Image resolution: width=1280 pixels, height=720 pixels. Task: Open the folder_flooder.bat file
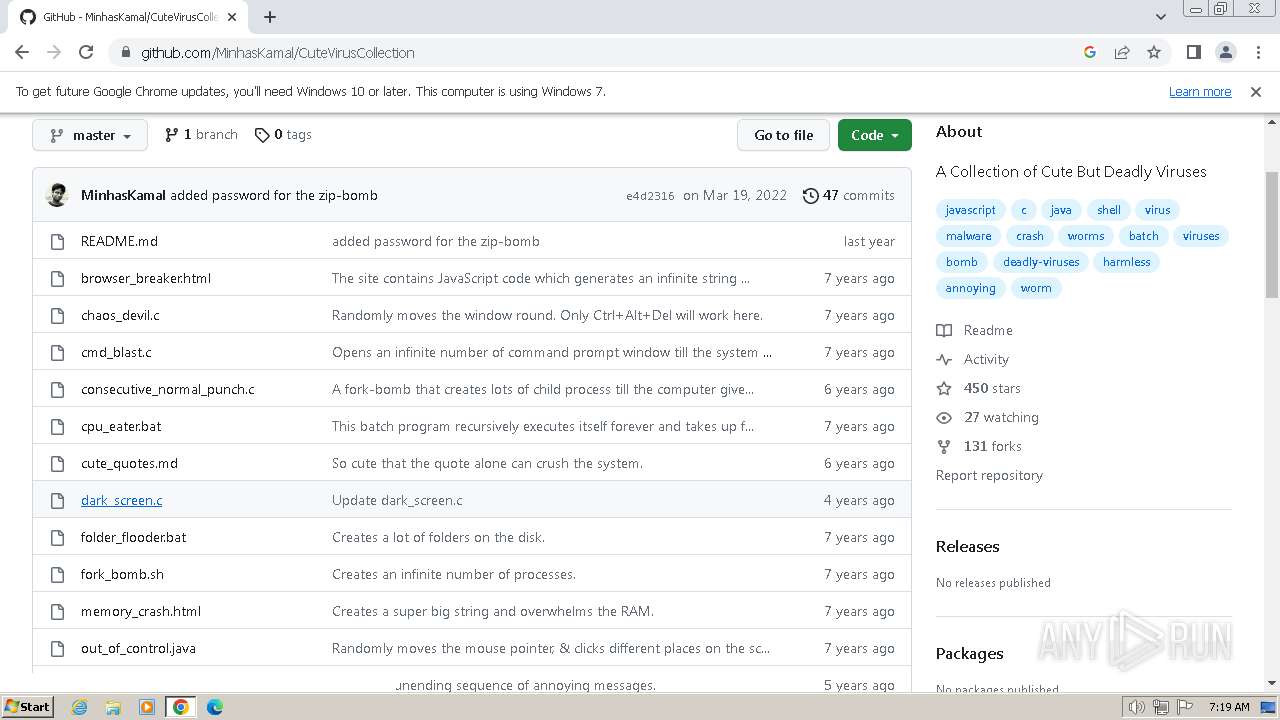[133, 537]
